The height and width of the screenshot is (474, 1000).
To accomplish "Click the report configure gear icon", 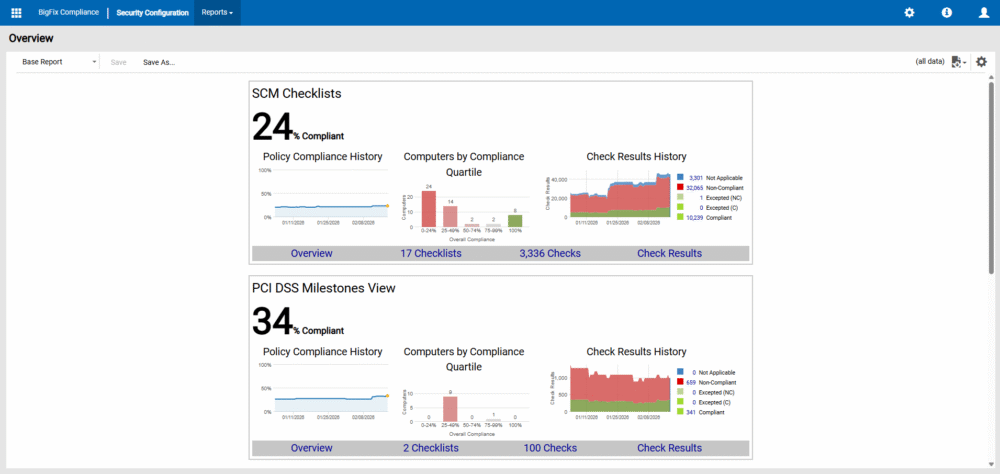I will coord(981,62).
